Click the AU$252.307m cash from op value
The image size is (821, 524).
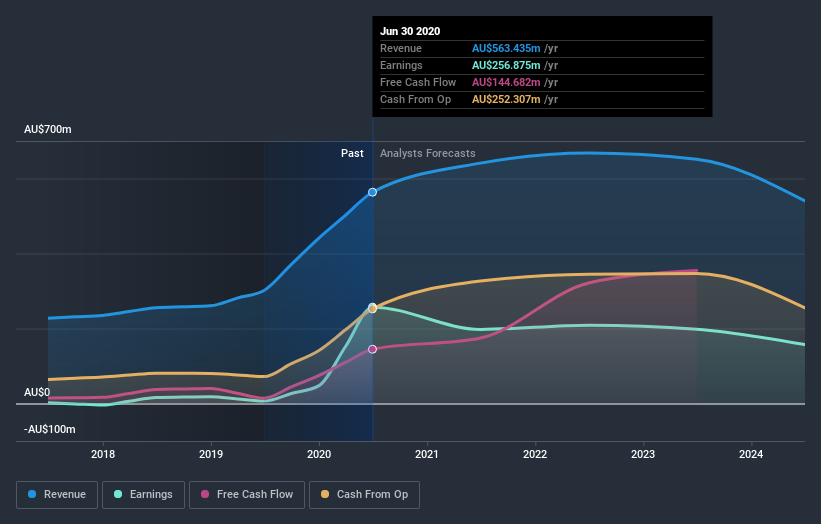coord(506,99)
